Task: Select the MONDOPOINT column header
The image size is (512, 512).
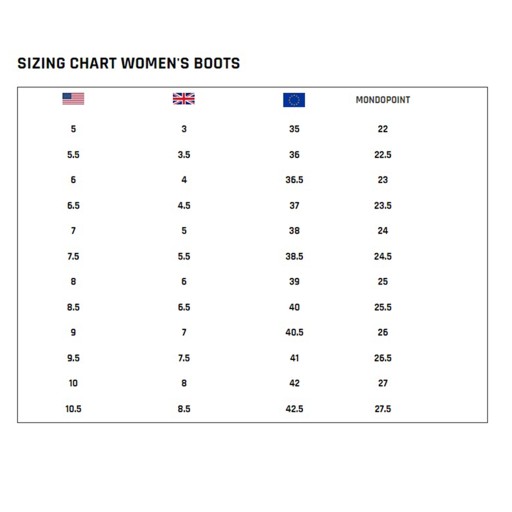Action: pyautogui.click(x=383, y=100)
